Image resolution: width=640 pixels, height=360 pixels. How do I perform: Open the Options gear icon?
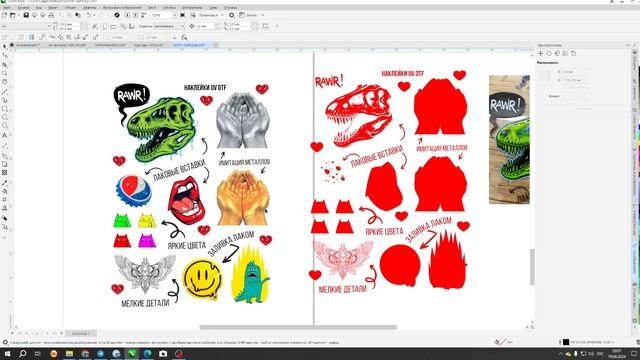(x=231, y=15)
